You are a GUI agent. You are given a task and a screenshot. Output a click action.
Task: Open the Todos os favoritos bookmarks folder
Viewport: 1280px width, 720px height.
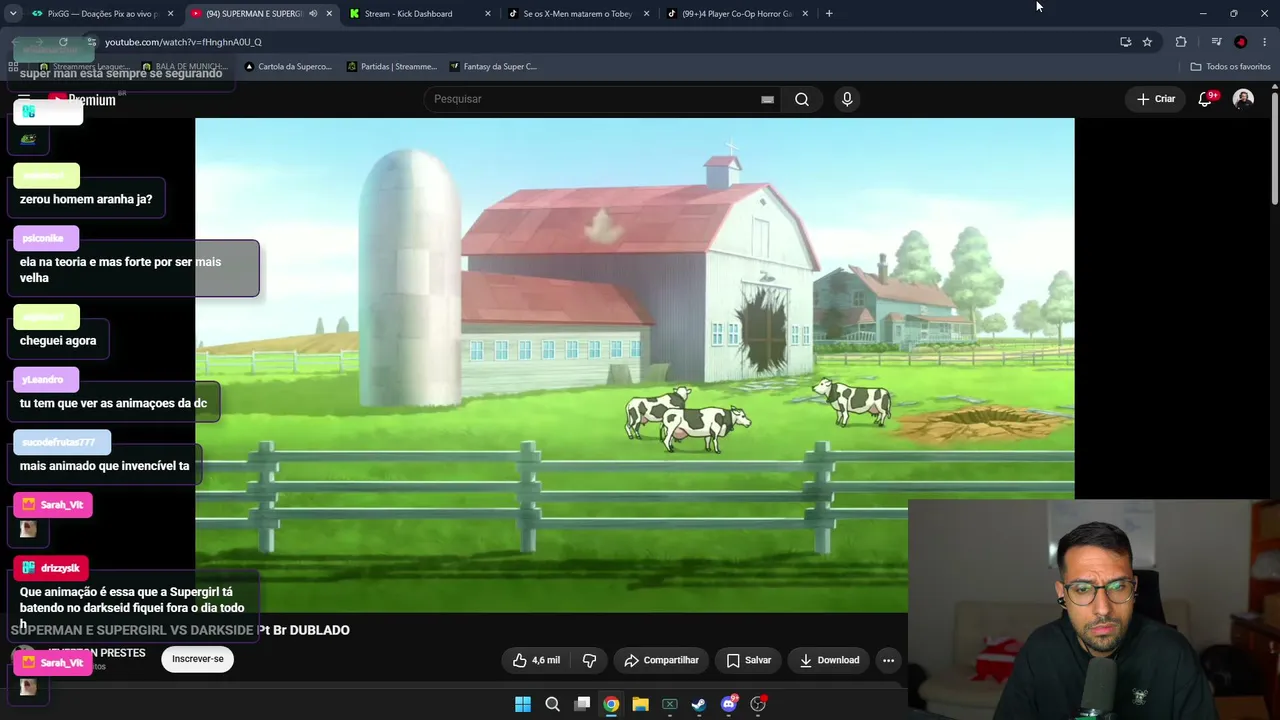click(1230, 67)
